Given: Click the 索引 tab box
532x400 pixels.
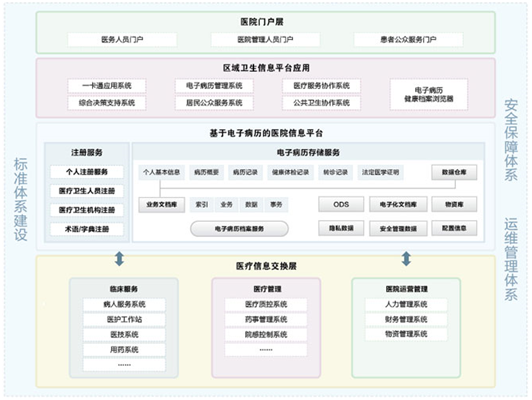Looking at the screenshot, I should [202, 205].
